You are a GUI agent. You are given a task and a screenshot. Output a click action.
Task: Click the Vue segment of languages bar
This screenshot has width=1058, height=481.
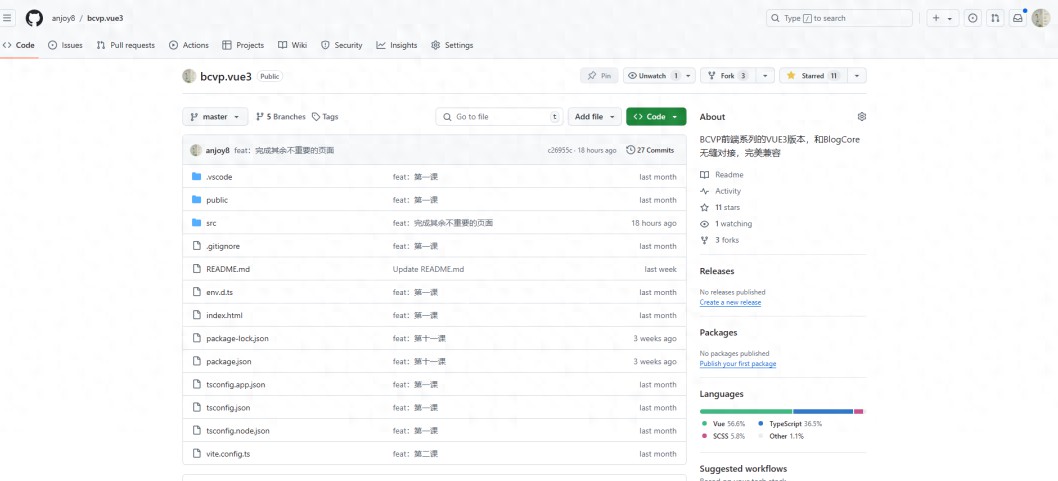click(746, 411)
